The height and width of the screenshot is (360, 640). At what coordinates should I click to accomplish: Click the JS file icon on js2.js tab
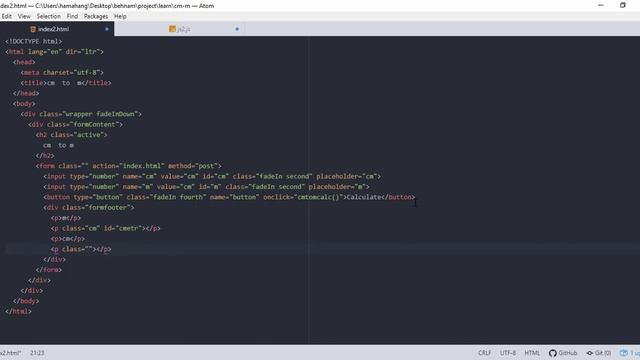click(x=172, y=29)
